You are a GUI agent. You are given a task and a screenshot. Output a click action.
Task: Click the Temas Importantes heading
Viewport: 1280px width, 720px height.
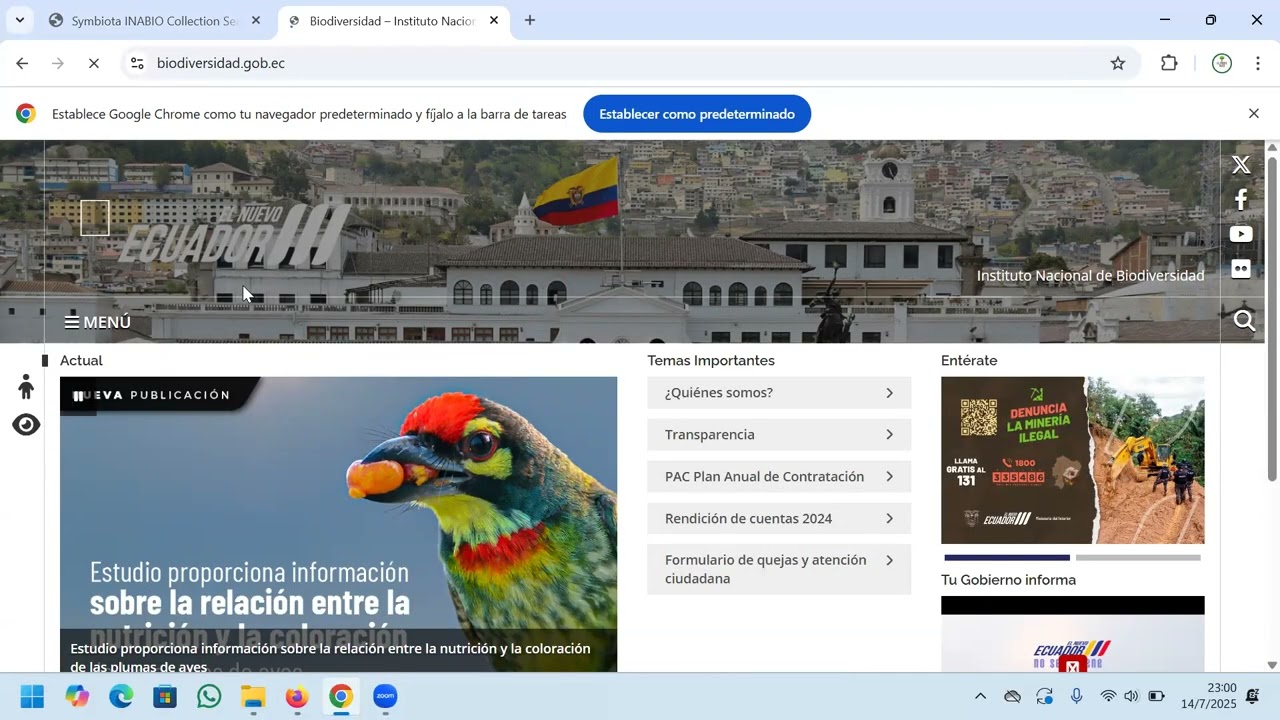(711, 360)
